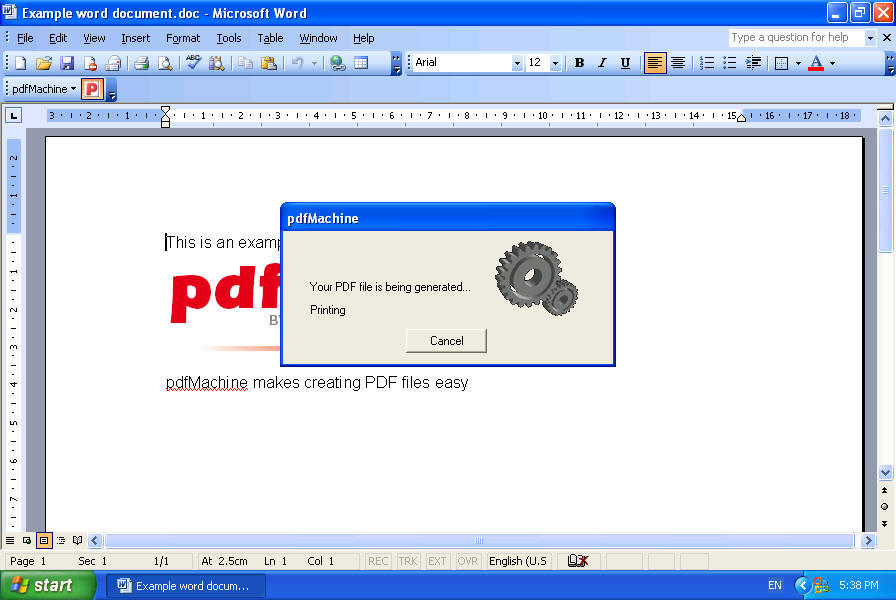
Task: Create a new blank document
Action: (20, 62)
